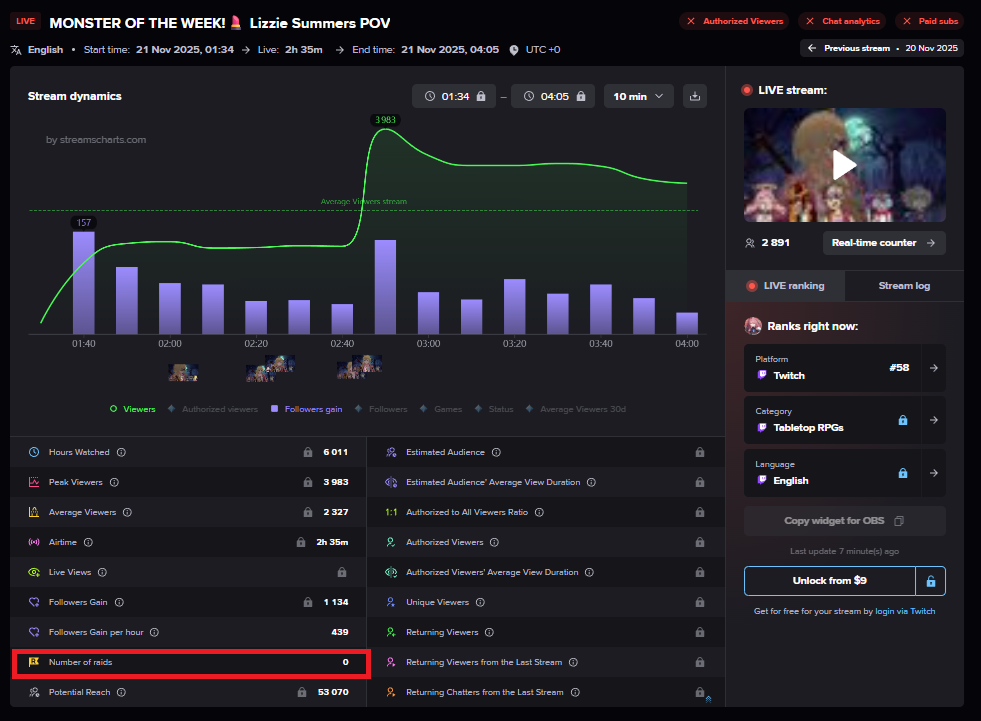Click info icon next to Average Viewers

coord(128,512)
